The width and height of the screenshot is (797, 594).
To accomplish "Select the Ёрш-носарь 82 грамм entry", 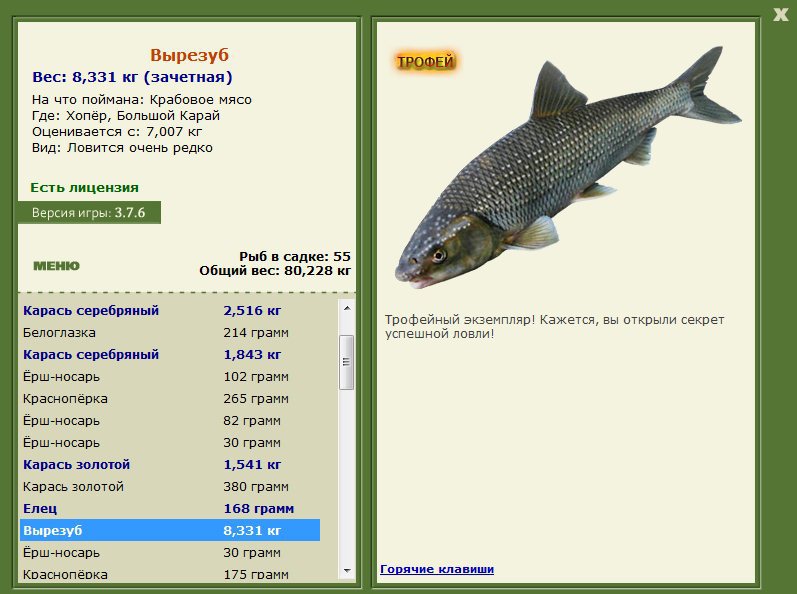I will click(170, 421).
